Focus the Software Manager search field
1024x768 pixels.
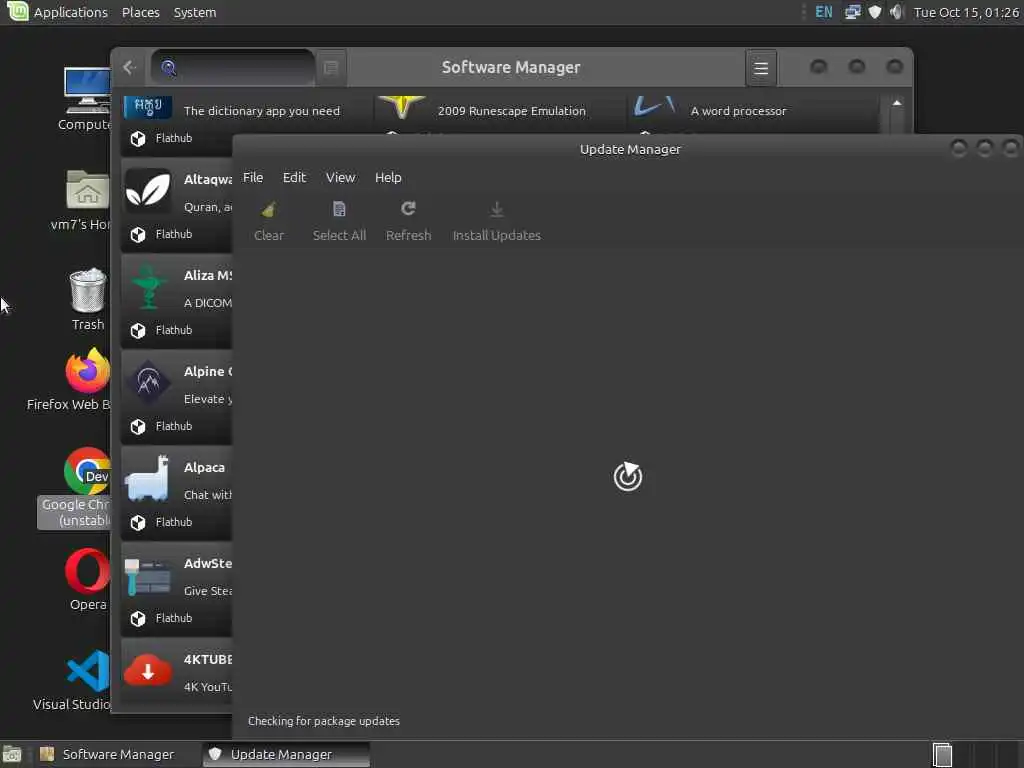point(233,67)
